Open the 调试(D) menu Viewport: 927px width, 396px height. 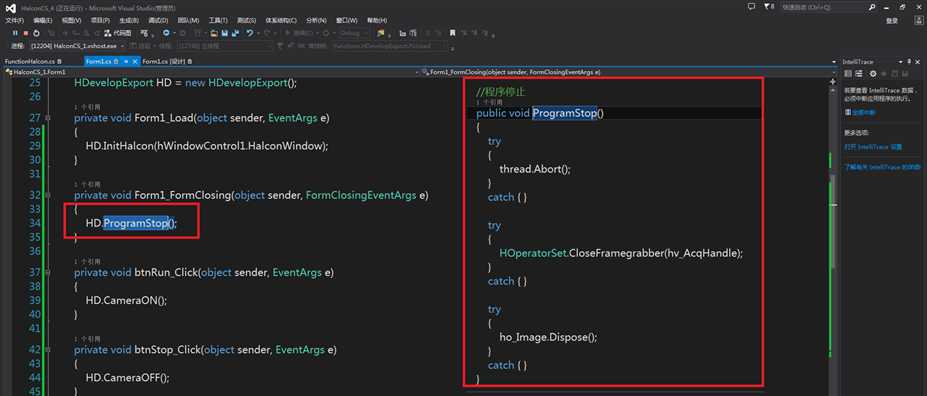click(x=158, y=20)
